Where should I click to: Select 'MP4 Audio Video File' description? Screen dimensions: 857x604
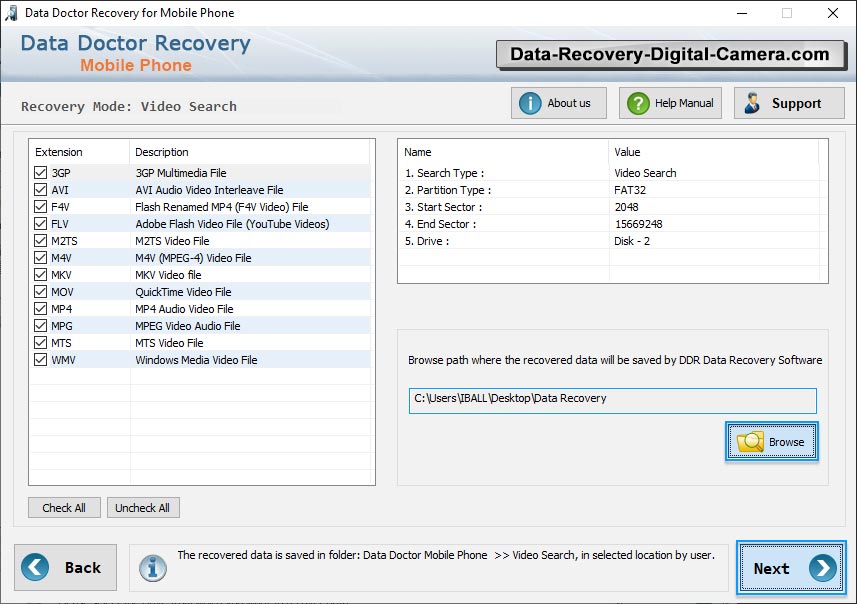184,308
